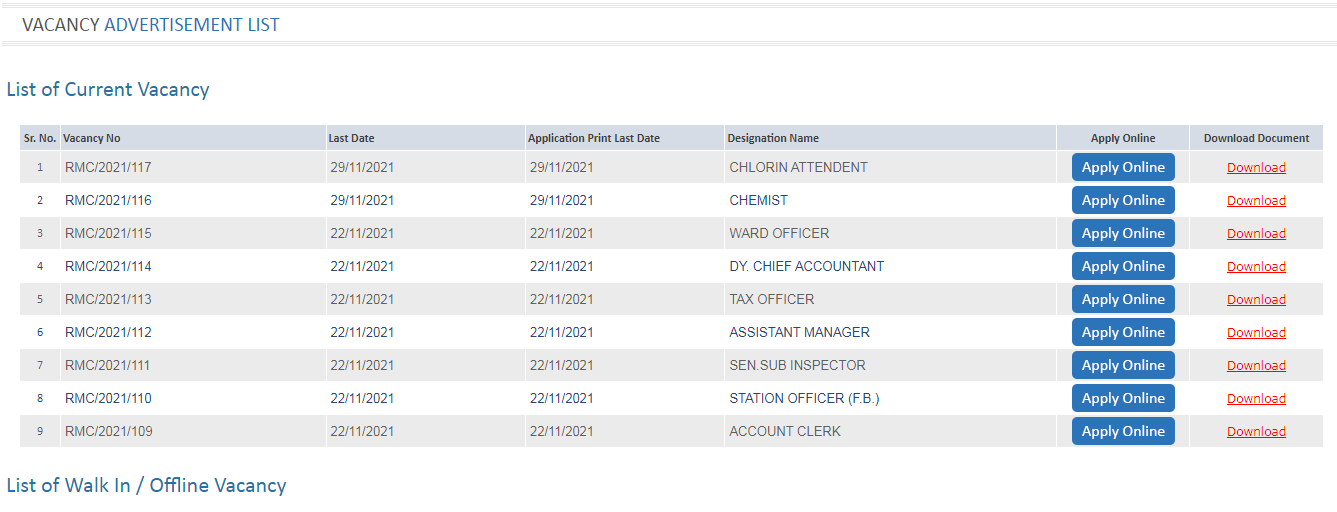Image resolution: width=1337 pixels, height=512 pixels.
Task: Download Account Clerk vacancy document
Action: [1256, 432]
